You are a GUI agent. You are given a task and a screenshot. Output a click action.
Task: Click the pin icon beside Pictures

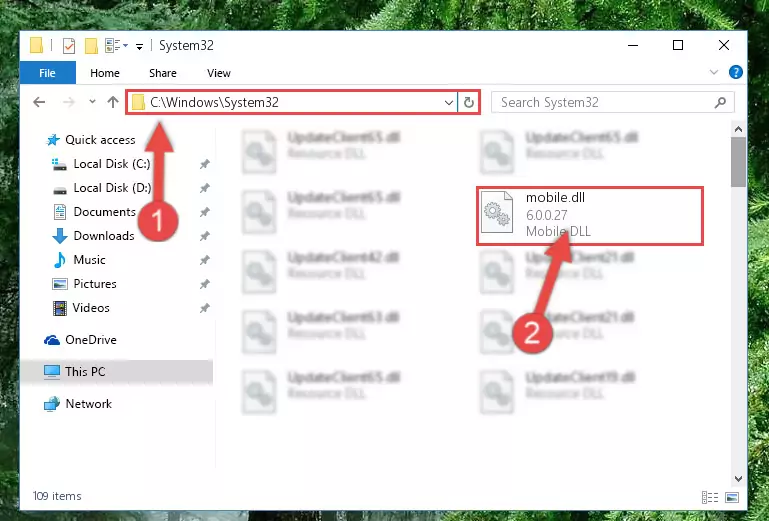point(205,284)
